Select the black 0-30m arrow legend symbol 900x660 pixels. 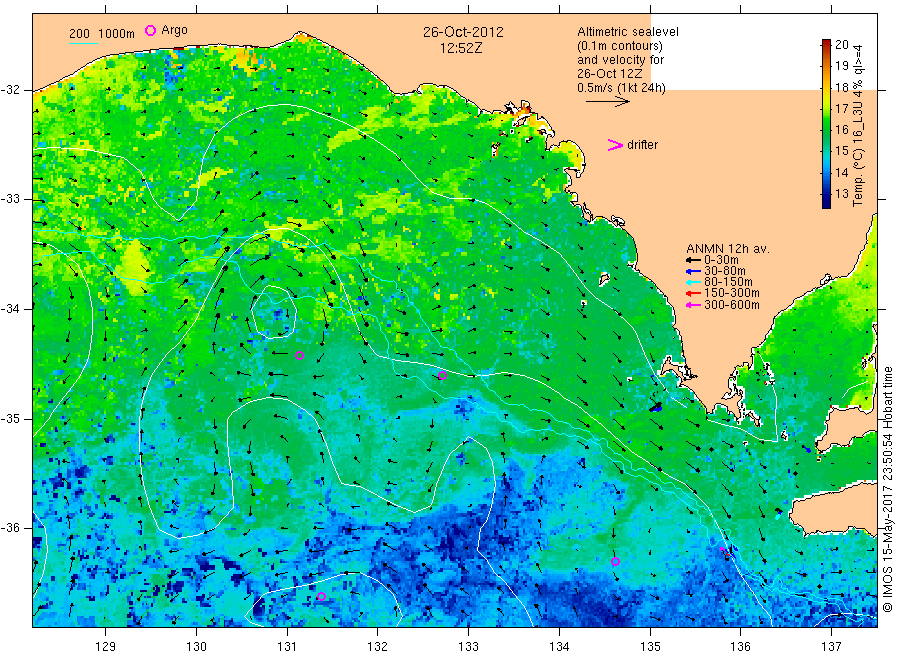(693, 260)
